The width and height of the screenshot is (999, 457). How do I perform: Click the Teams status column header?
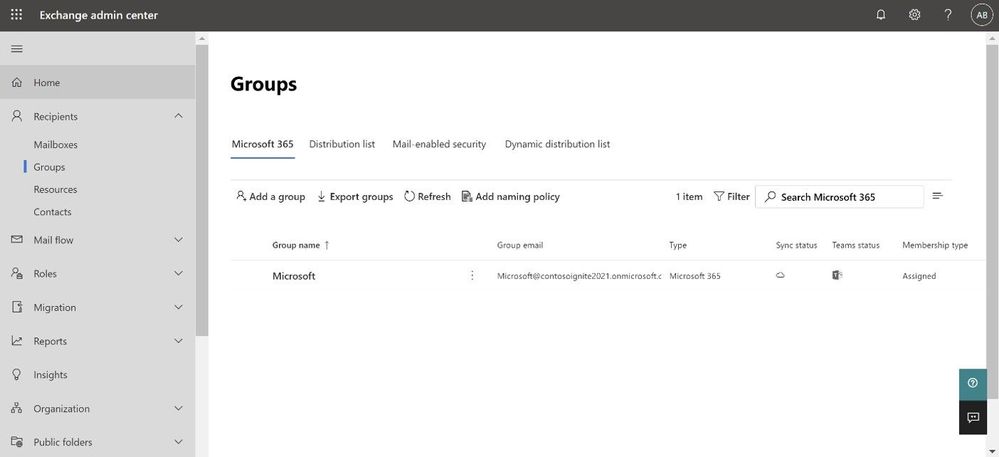[x=856, y=245]
